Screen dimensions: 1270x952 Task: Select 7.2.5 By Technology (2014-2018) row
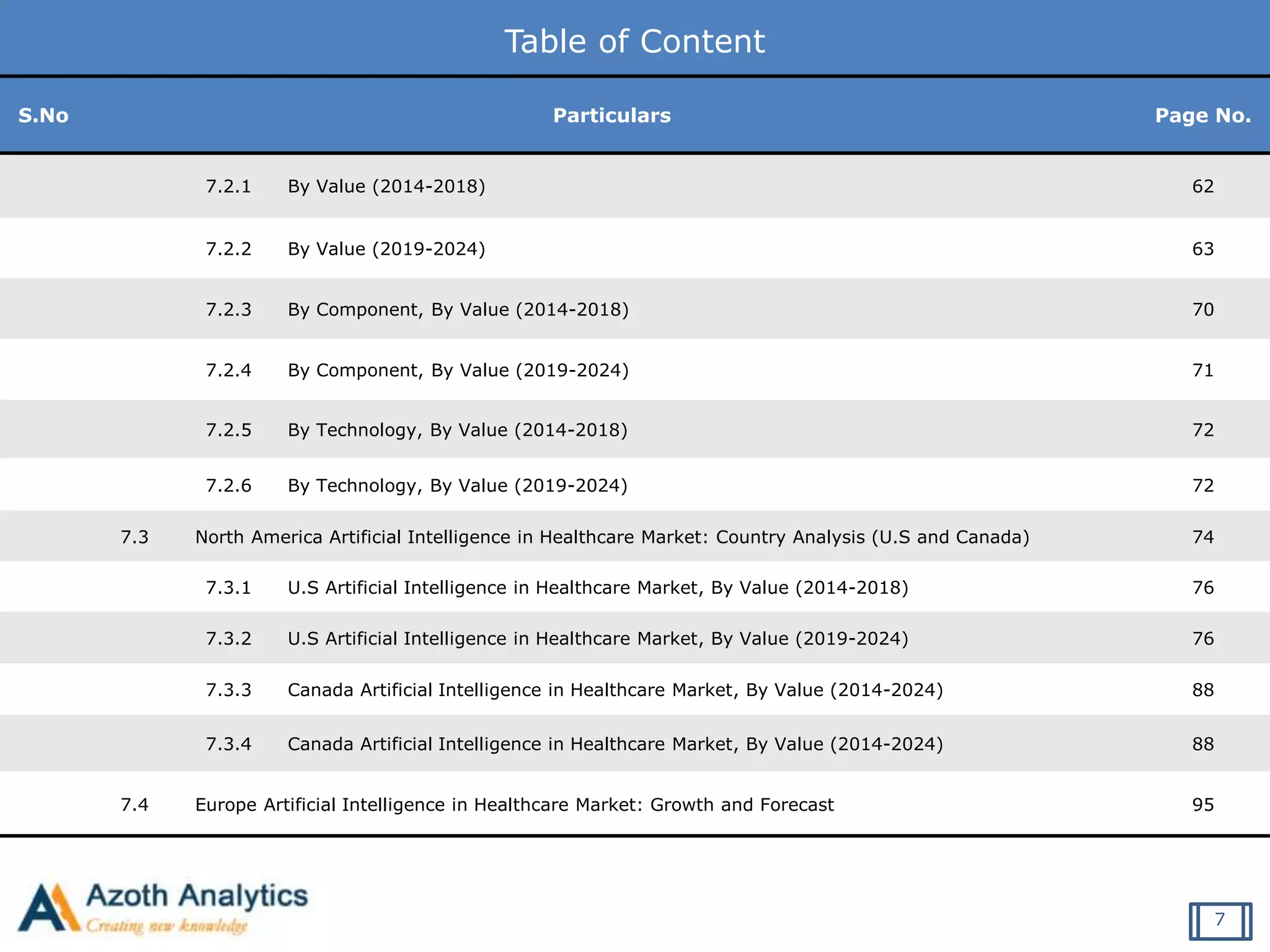[457, 430]
